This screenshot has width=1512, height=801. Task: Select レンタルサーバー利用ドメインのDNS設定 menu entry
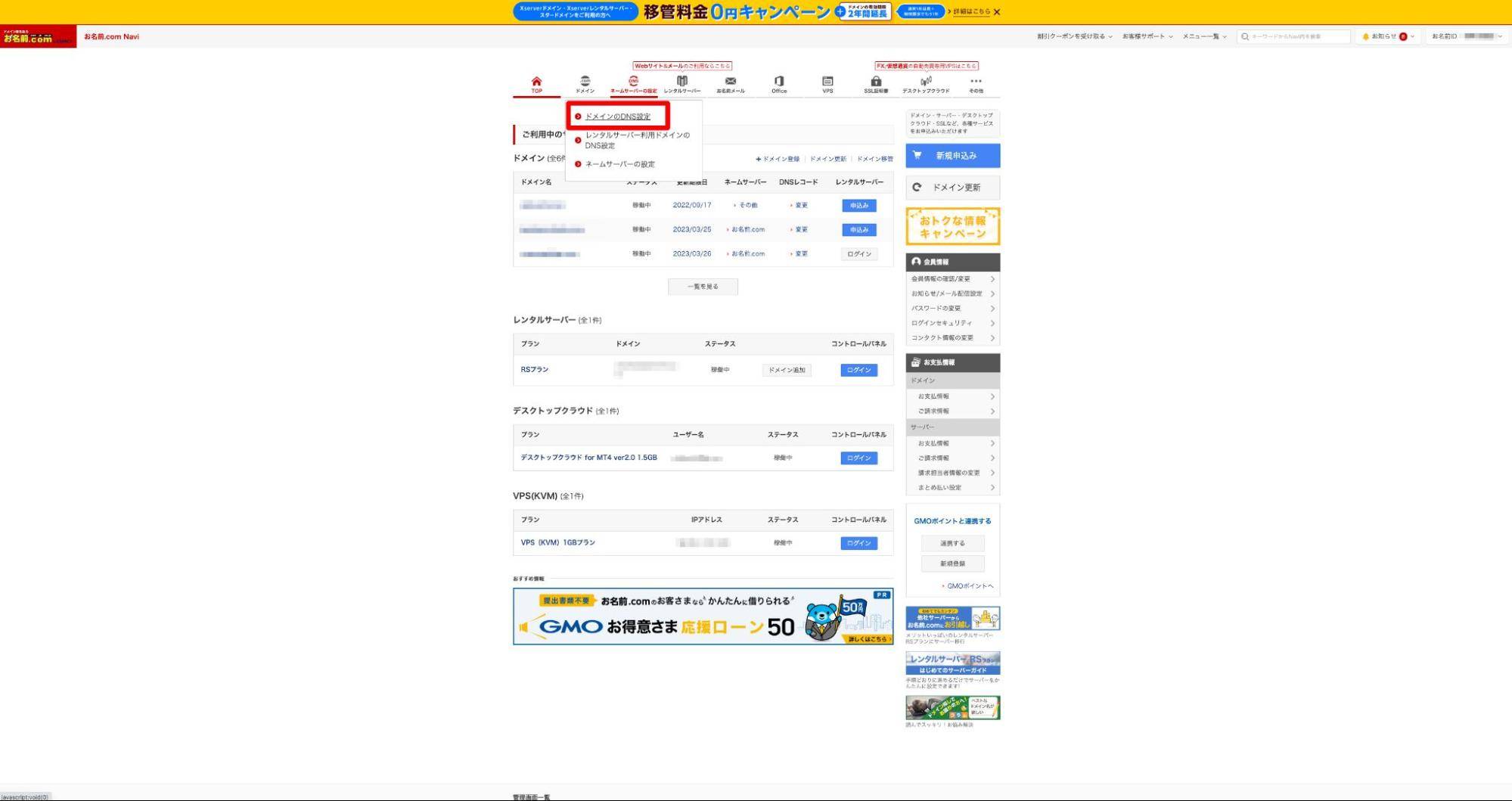pyautogui.click(x=637, y=140)
